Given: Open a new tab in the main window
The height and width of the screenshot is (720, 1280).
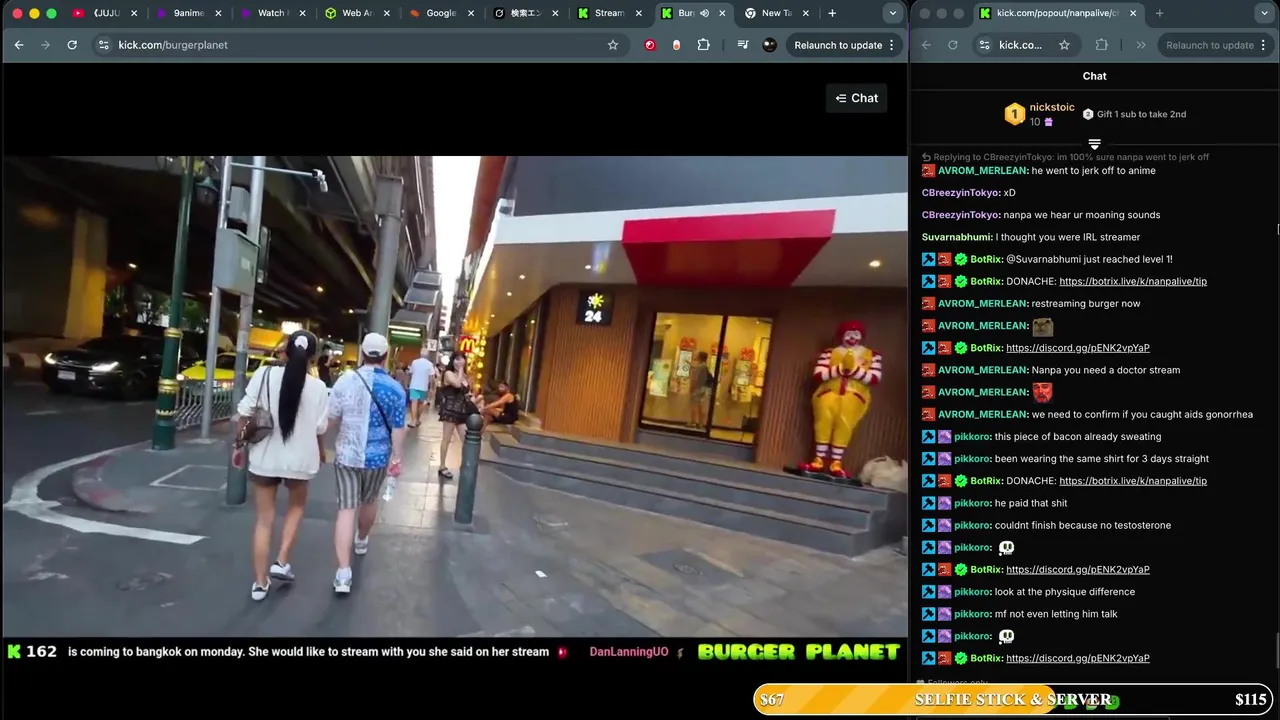Looking at the screenshot, I should coord(832,13).
